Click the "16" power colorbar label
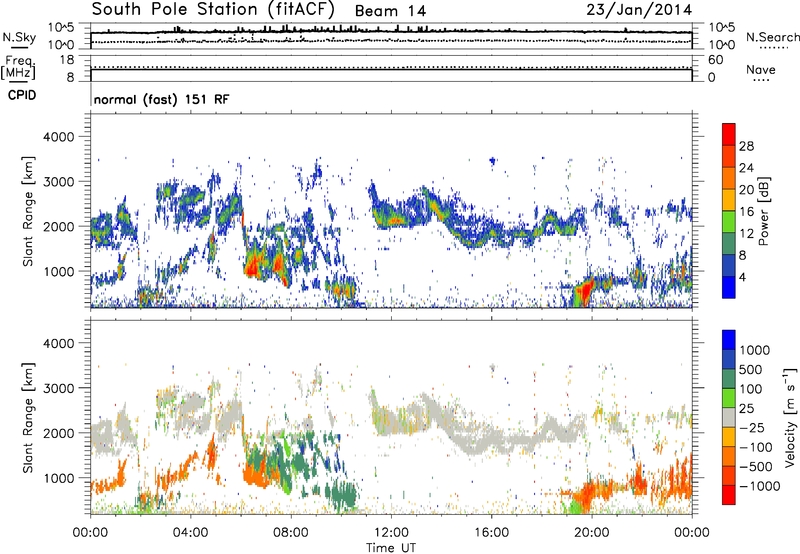The height and width of the screenshot is (554, 800). click(x=746, y=212)
